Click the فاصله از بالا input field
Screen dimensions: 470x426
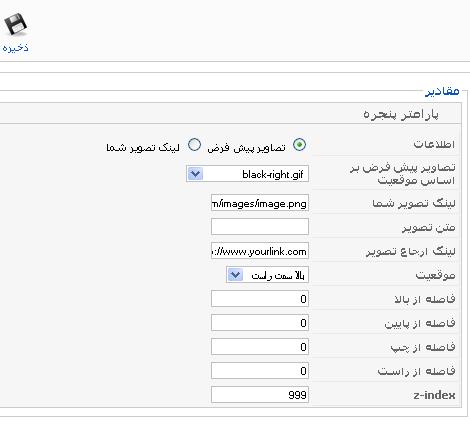point(260,299)
